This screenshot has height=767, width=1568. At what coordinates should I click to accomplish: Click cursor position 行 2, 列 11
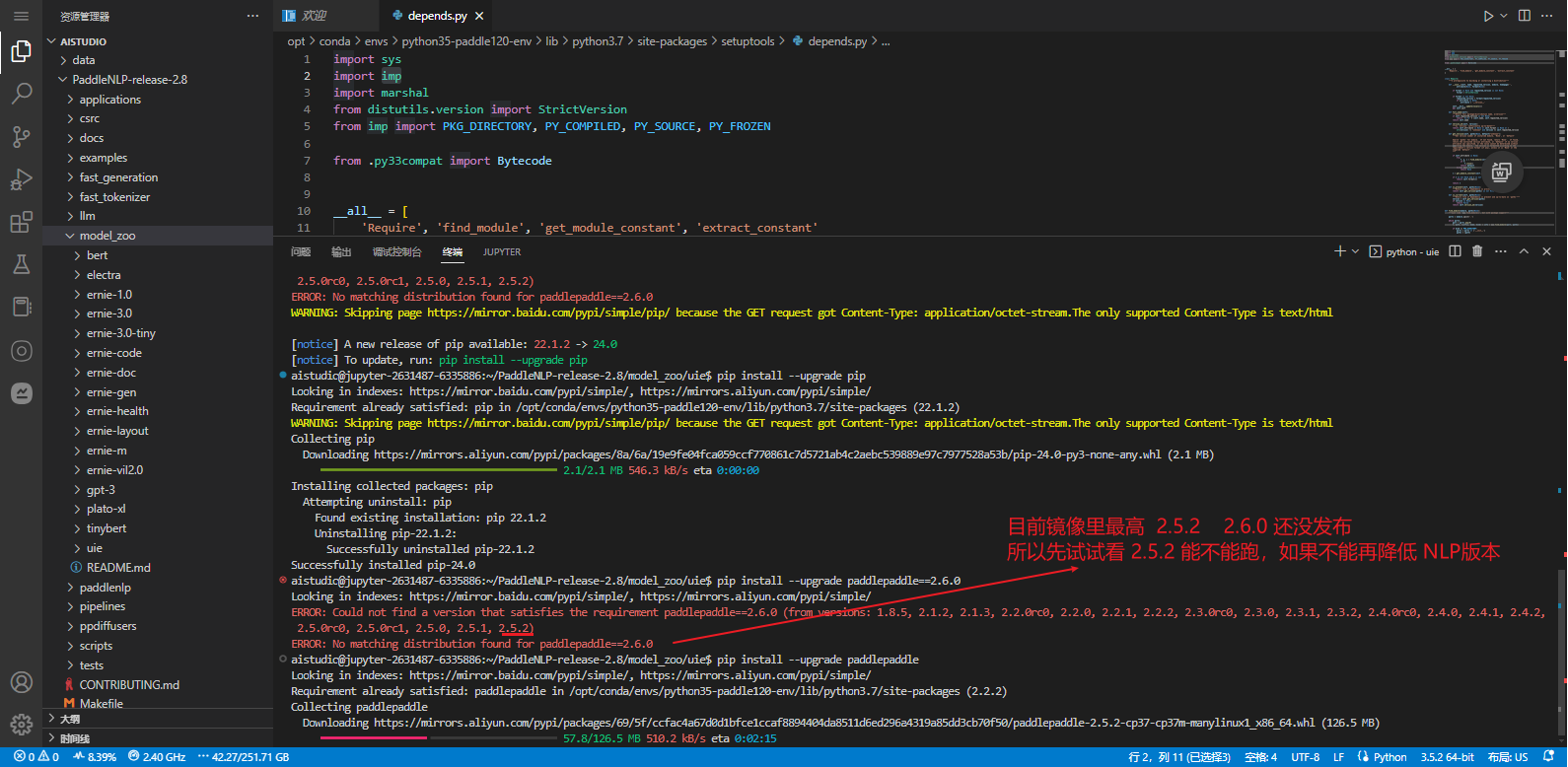[1179, 757]
